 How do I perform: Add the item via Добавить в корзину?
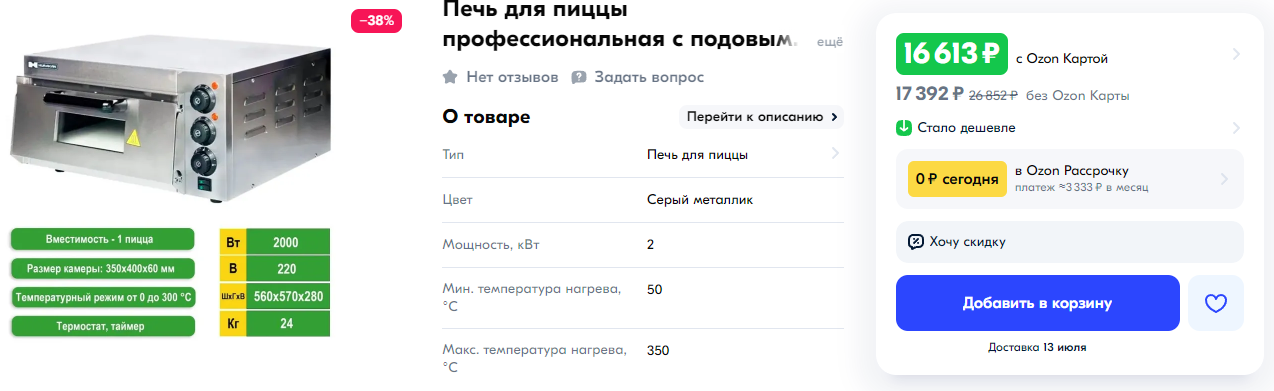(x=1037, y=303)
